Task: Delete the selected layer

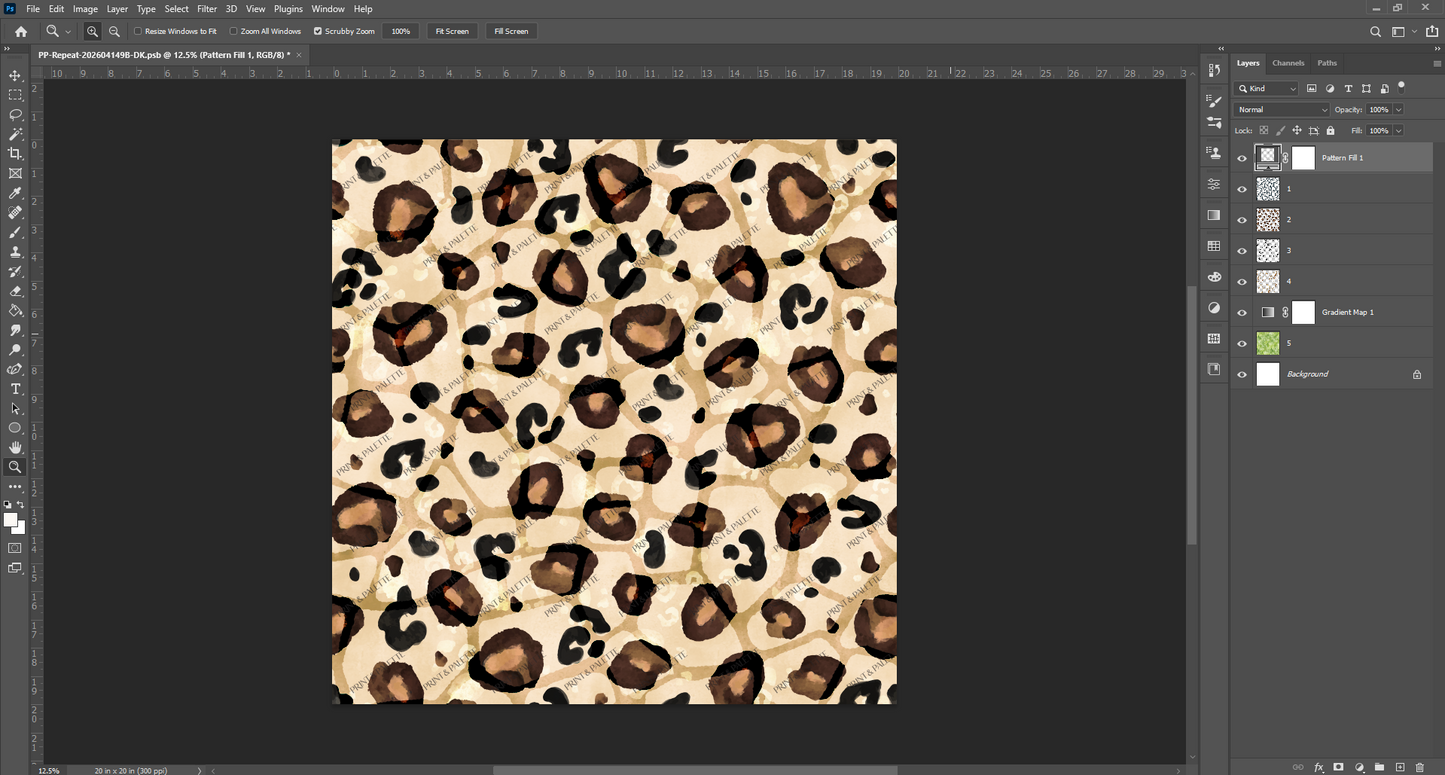Action: tap(1420, 767)
